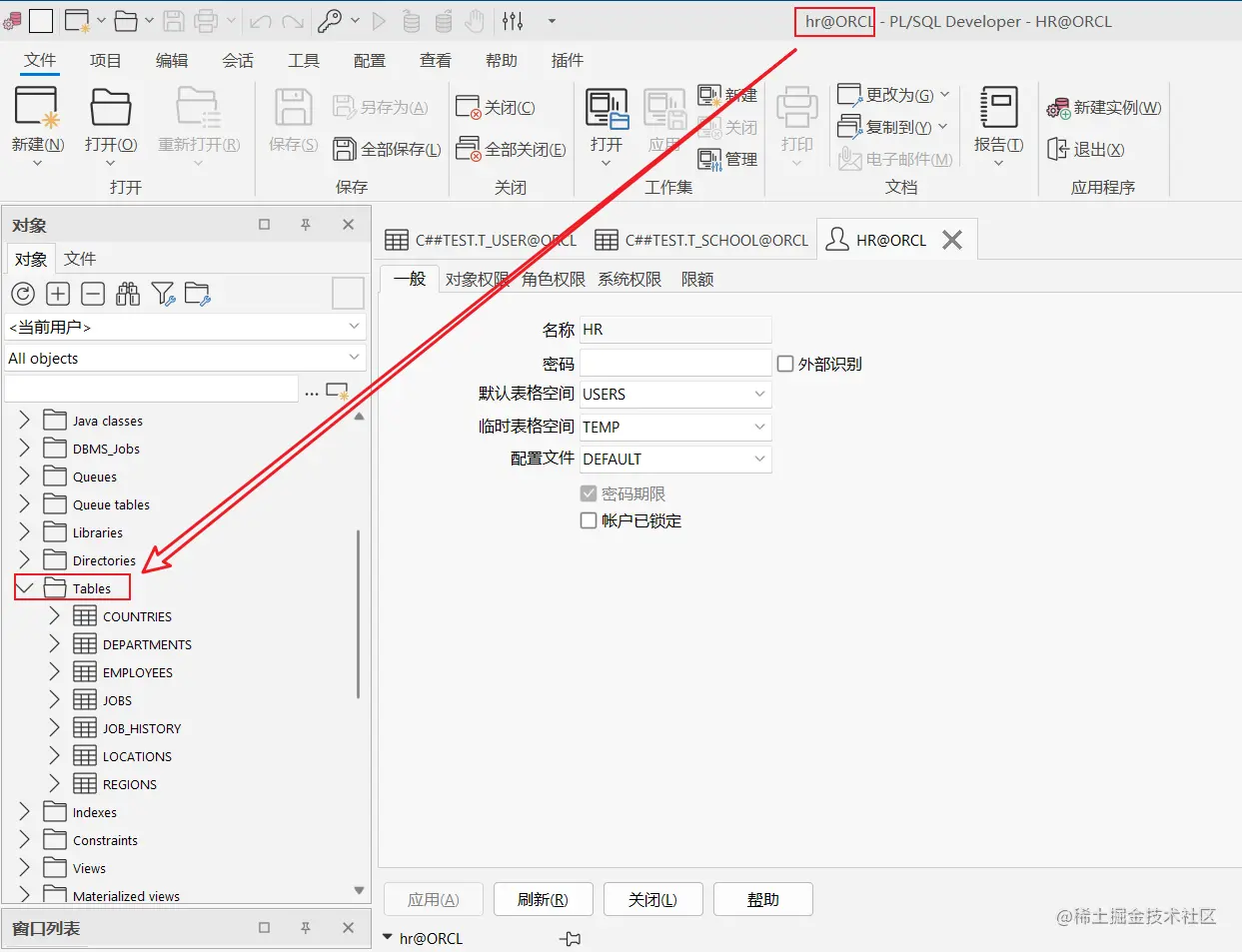Viewport: 1242px width, 952px height.
Task: Expand the COUNTRIES table node
Action: [x=55, y=616]
